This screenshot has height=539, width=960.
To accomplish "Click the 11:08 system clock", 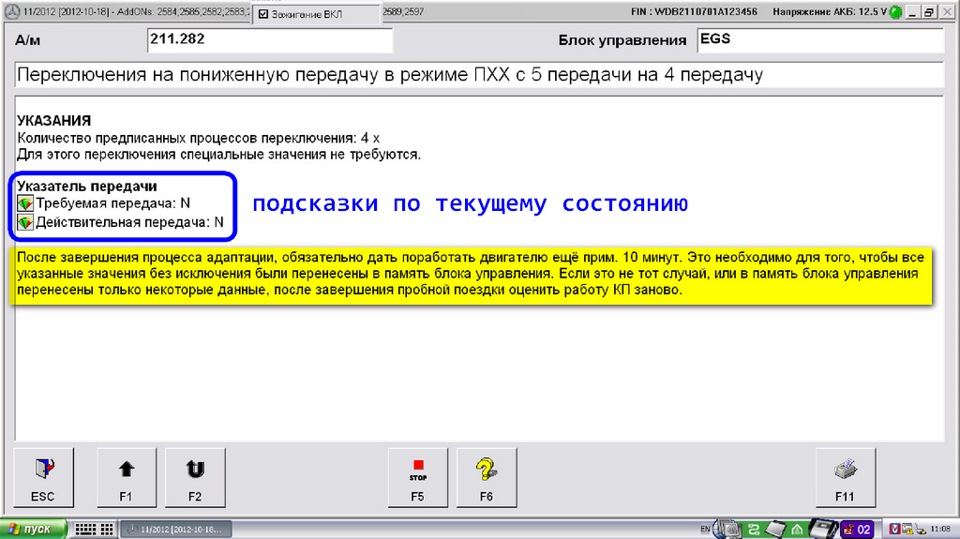I will (940, 529).
